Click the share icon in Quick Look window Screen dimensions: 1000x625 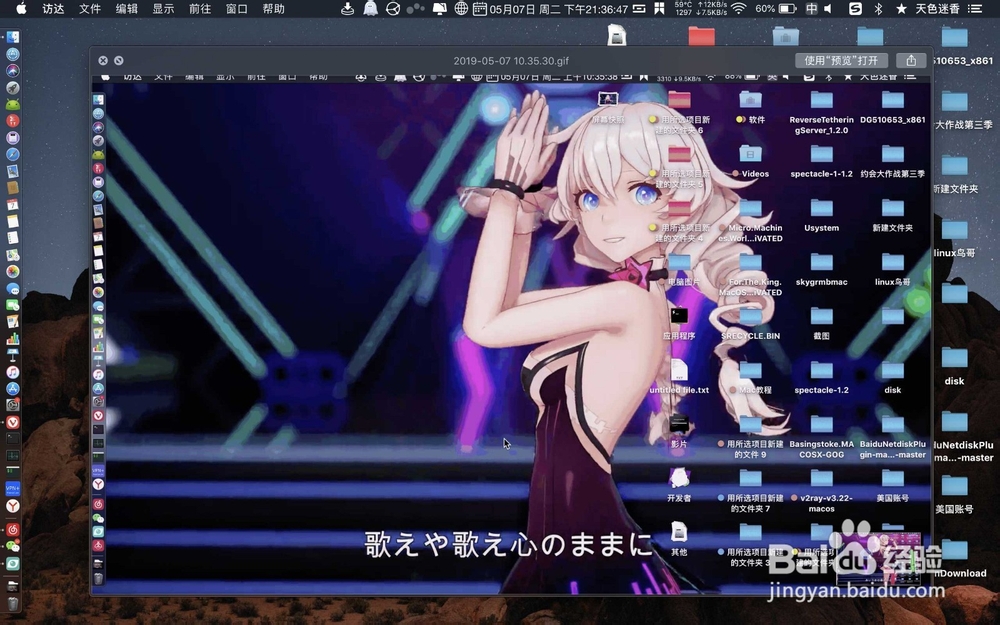(x=911, y=61)
